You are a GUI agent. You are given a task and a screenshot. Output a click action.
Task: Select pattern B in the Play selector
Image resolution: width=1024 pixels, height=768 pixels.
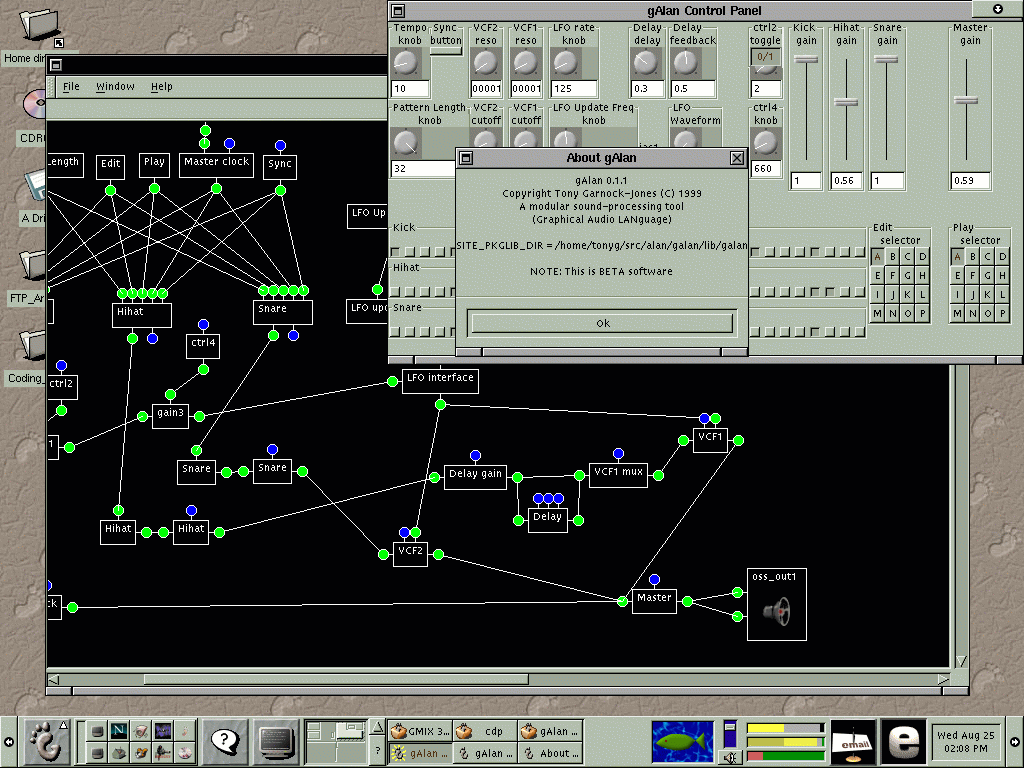click(972, 257)
